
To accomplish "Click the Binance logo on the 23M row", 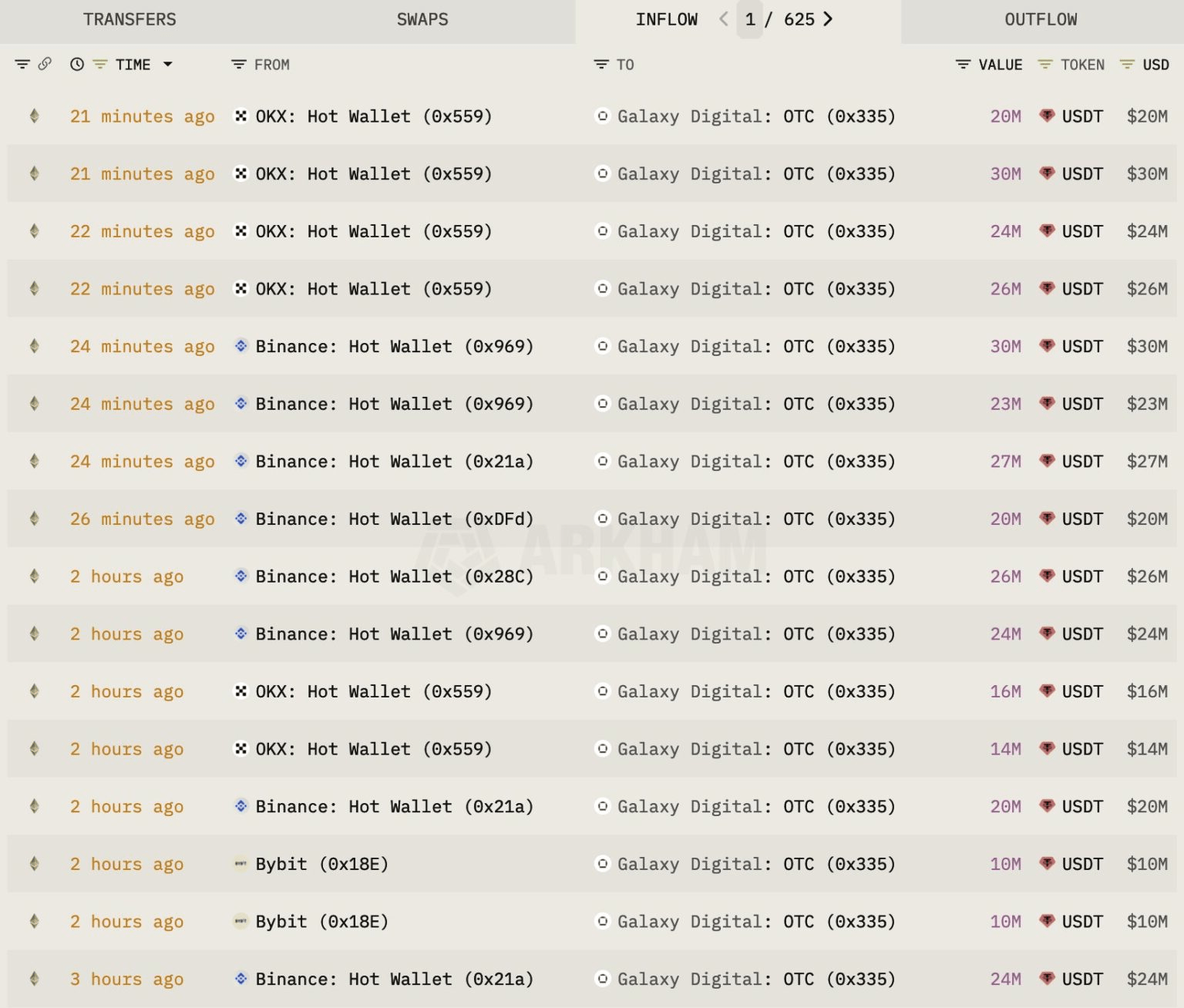I will click(x=241, y=403).
